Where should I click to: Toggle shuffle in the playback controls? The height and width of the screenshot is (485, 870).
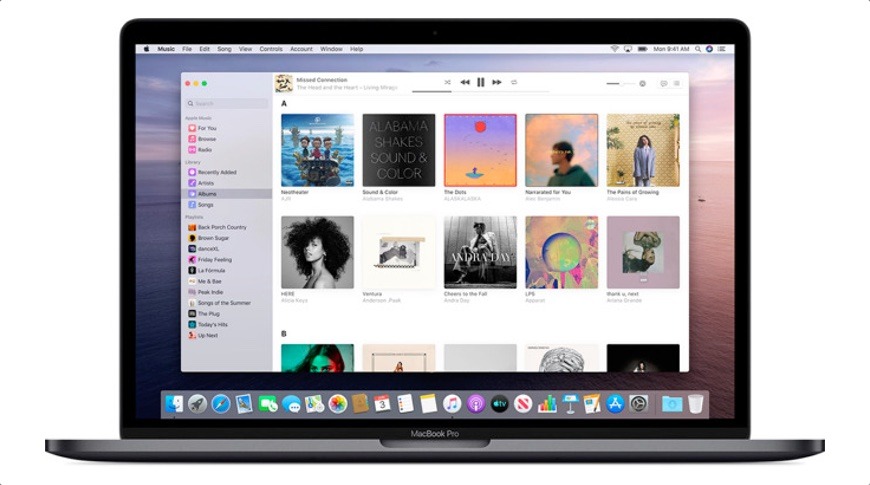pos(447,82)
